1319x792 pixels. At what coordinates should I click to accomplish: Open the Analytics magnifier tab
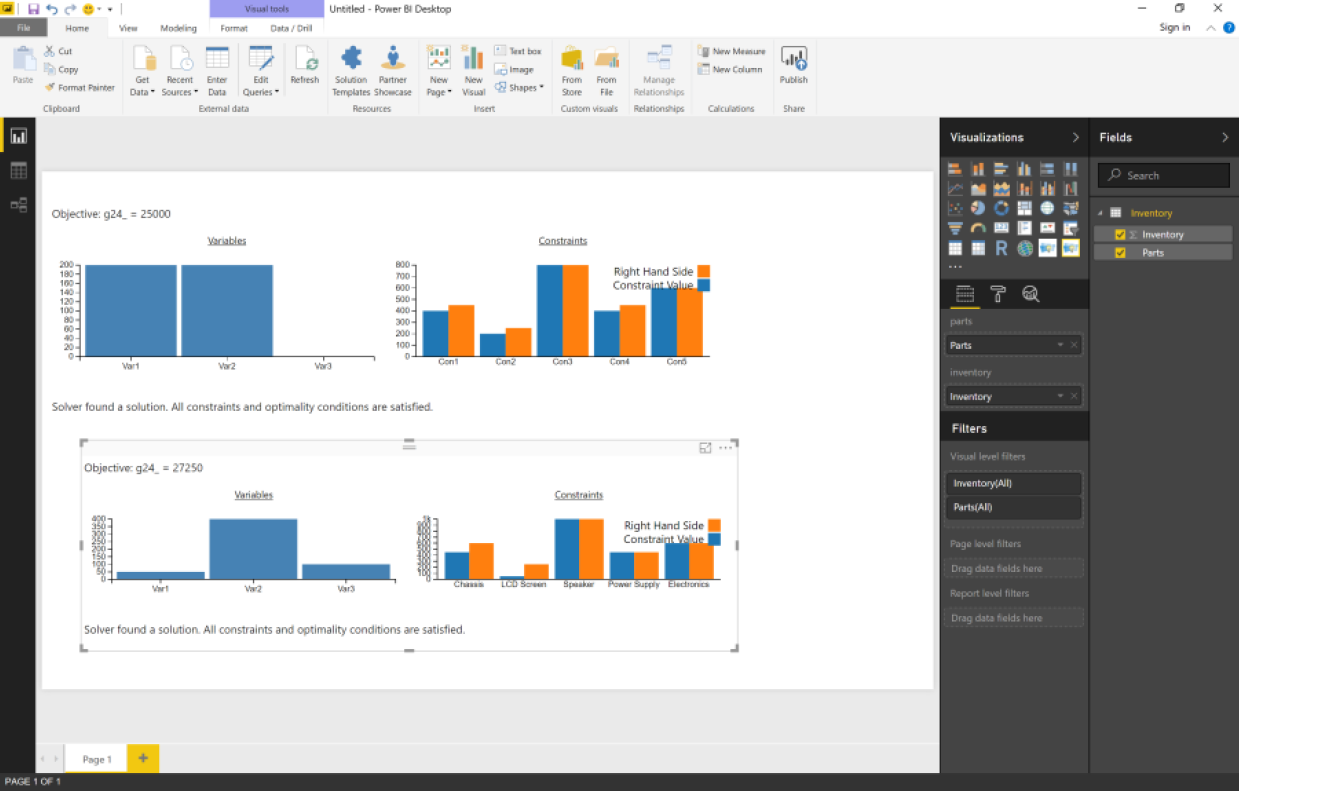[1030, 294]
